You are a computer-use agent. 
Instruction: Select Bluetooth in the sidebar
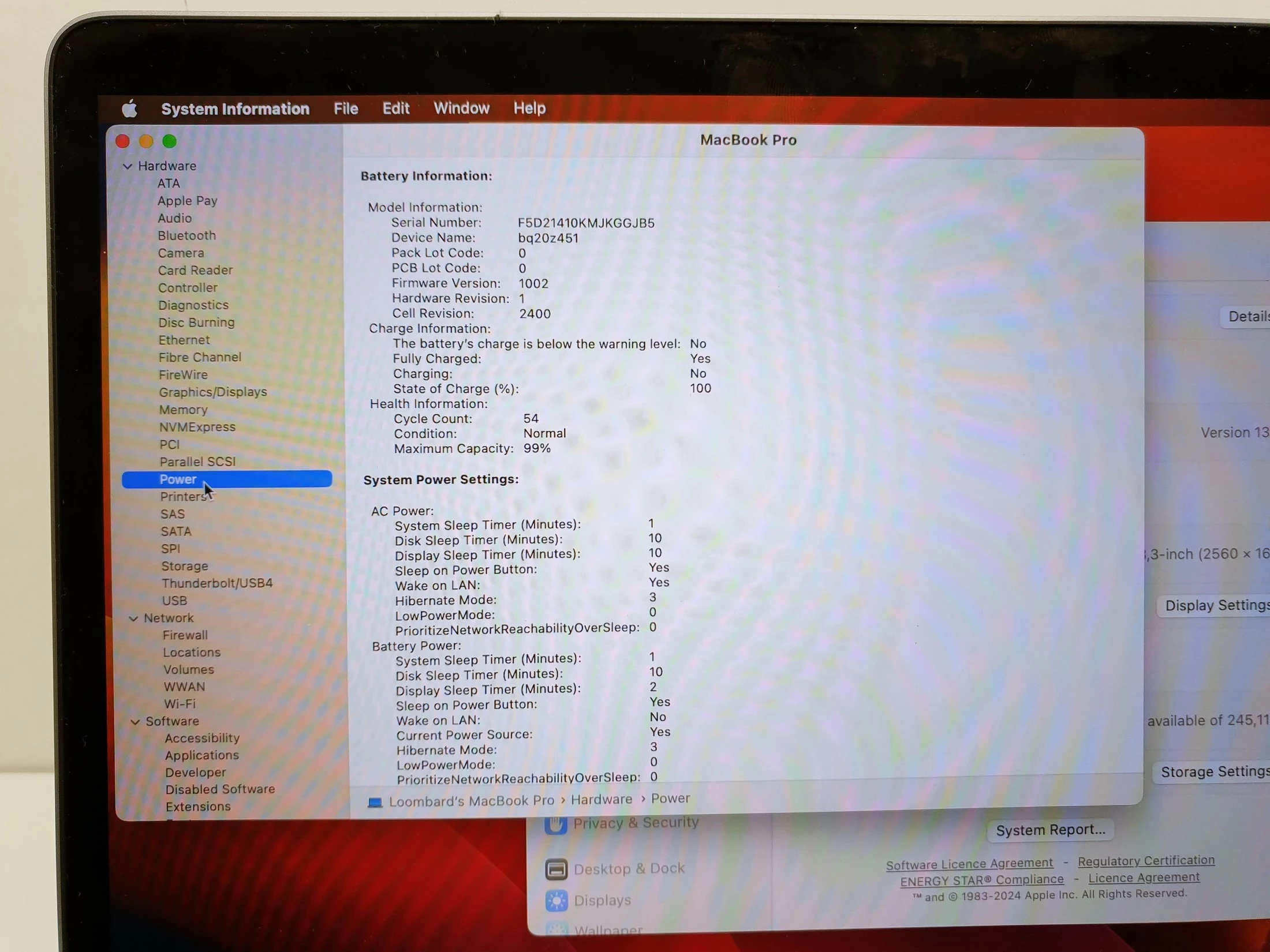tap(187, 235)
